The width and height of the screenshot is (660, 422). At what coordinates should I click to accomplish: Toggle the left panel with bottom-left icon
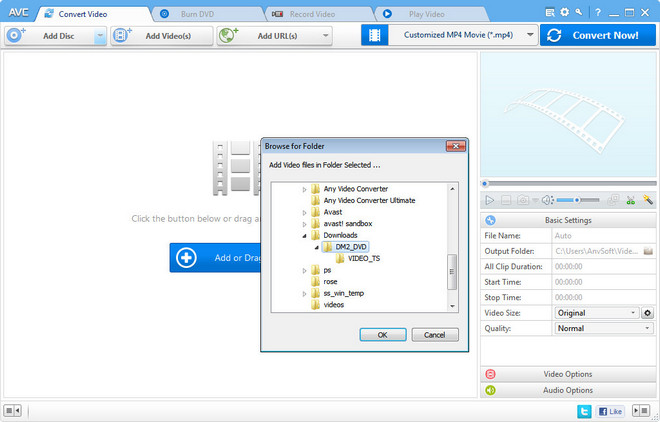tap(12, 410)
